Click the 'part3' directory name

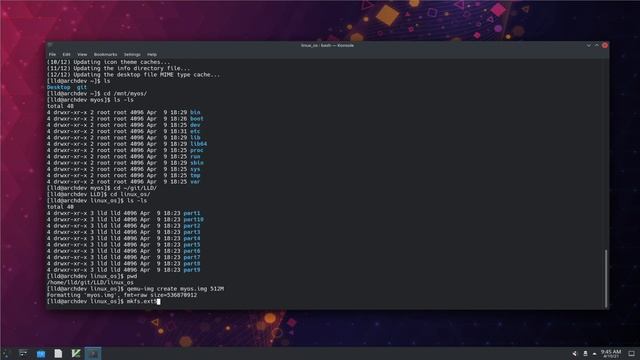pyautogui.click(x=192, y=232)
